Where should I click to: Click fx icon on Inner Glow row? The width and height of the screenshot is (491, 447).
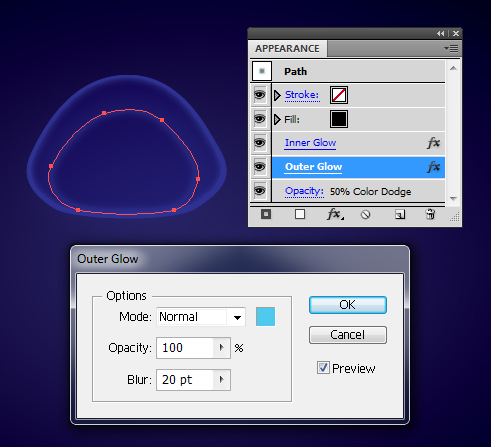434,143
